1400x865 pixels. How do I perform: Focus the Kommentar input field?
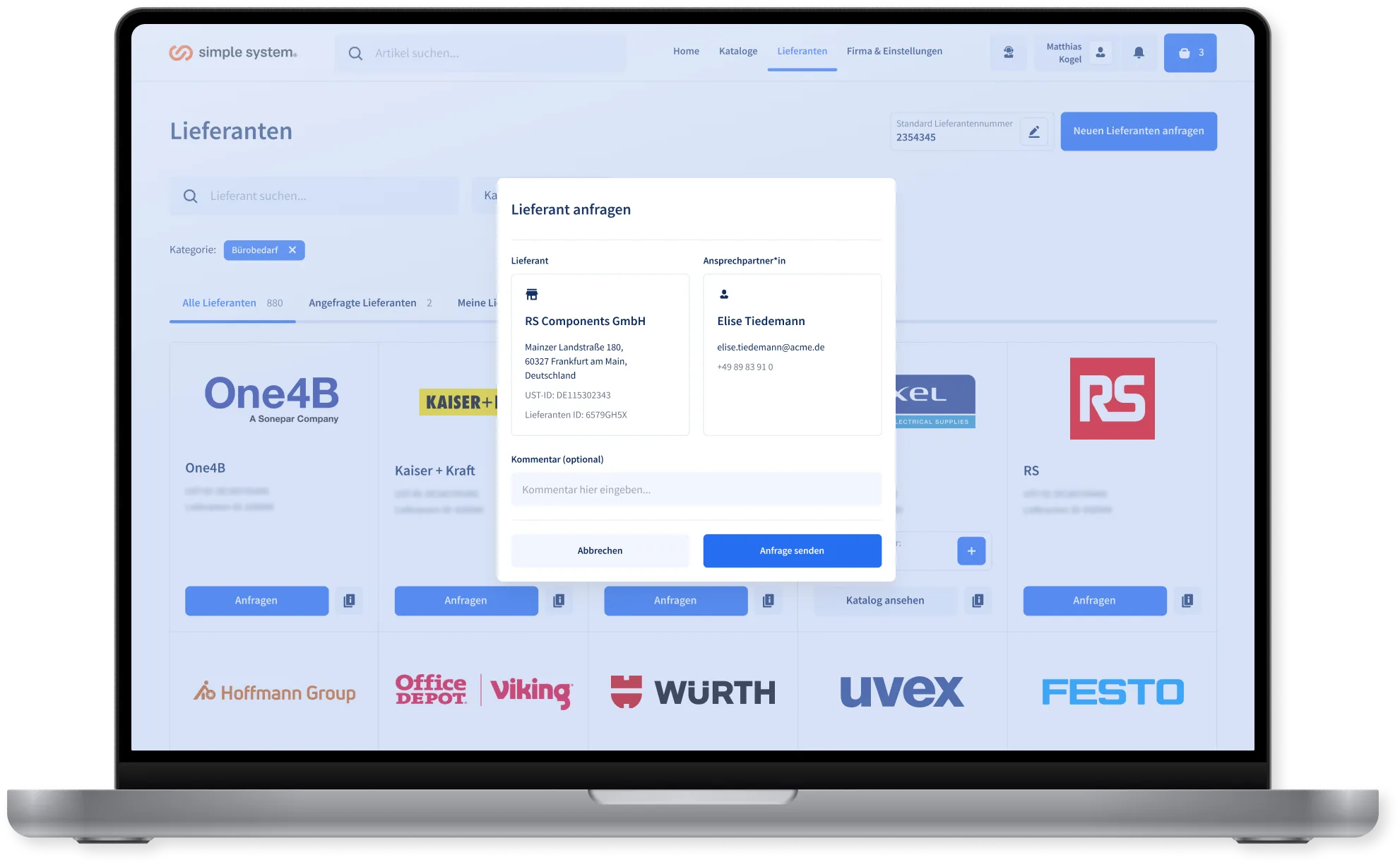click(696, 490)
